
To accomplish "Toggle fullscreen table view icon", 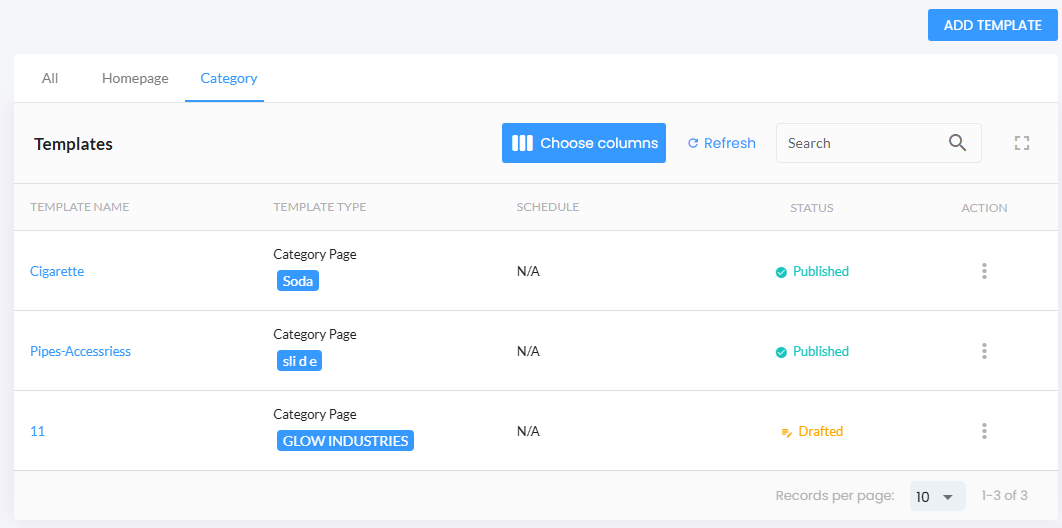I will pos(1021,143).
